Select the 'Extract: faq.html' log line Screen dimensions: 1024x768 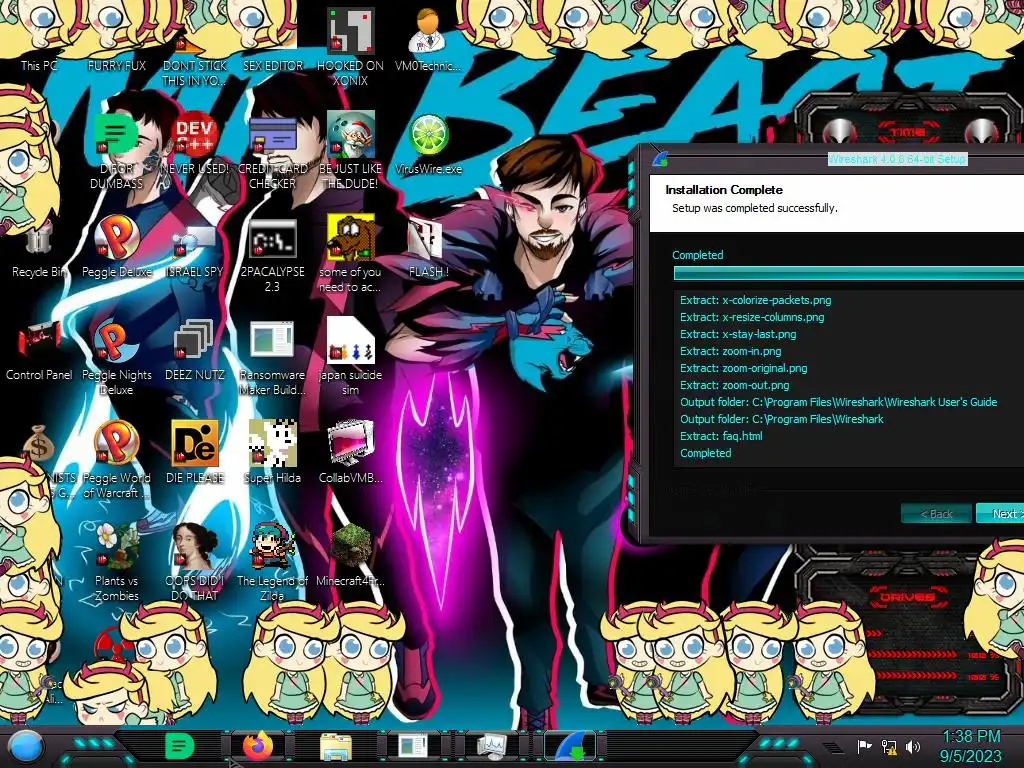[x=721, y=436]
